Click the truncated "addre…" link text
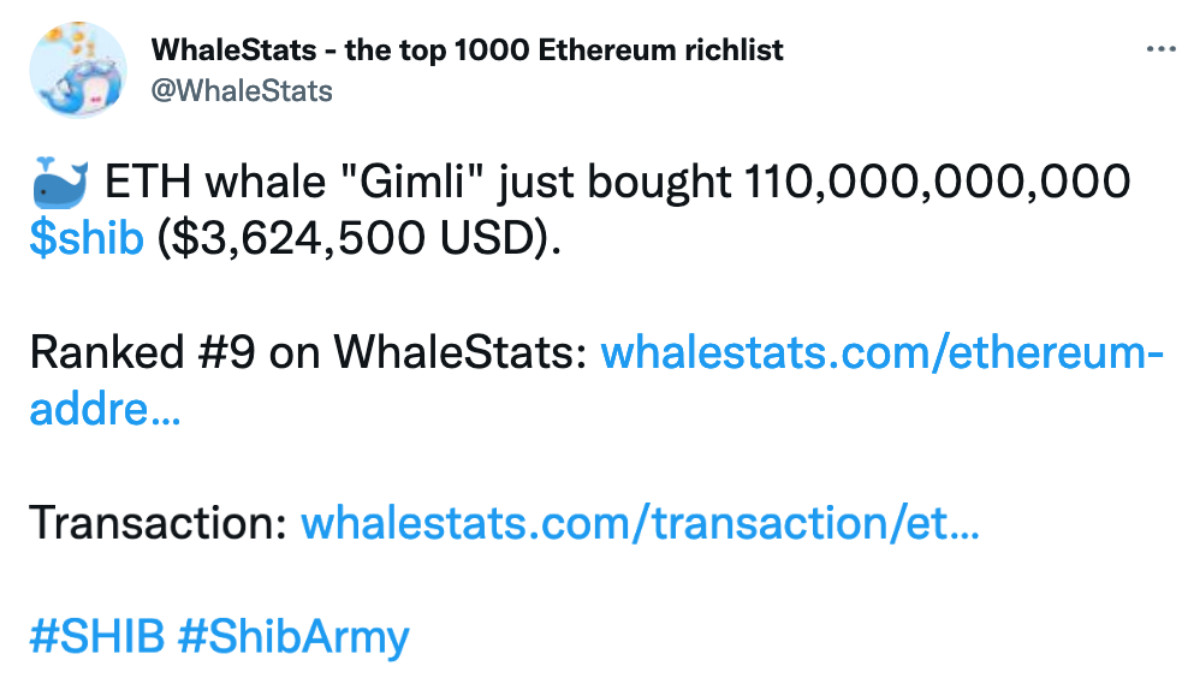 pos(105,409)
